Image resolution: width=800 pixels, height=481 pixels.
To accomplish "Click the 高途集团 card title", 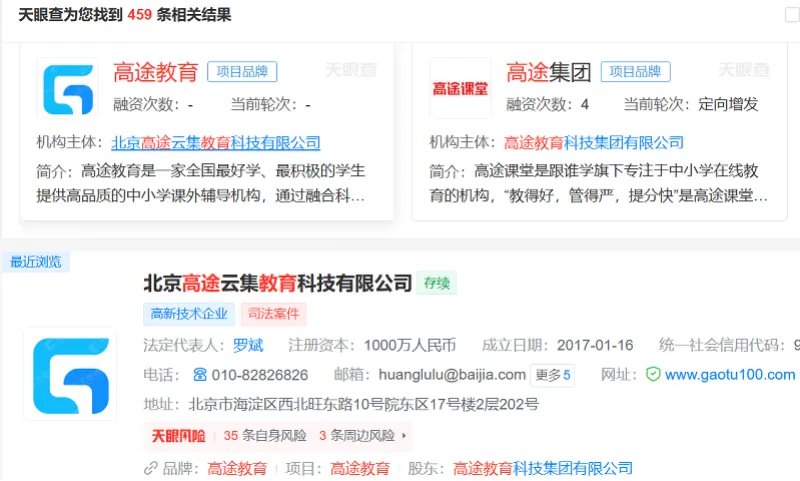I will point(548,72).
